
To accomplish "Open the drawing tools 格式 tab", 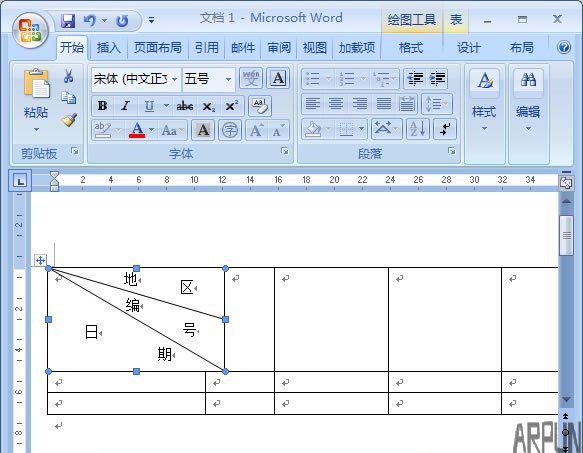I will point(411,48).
